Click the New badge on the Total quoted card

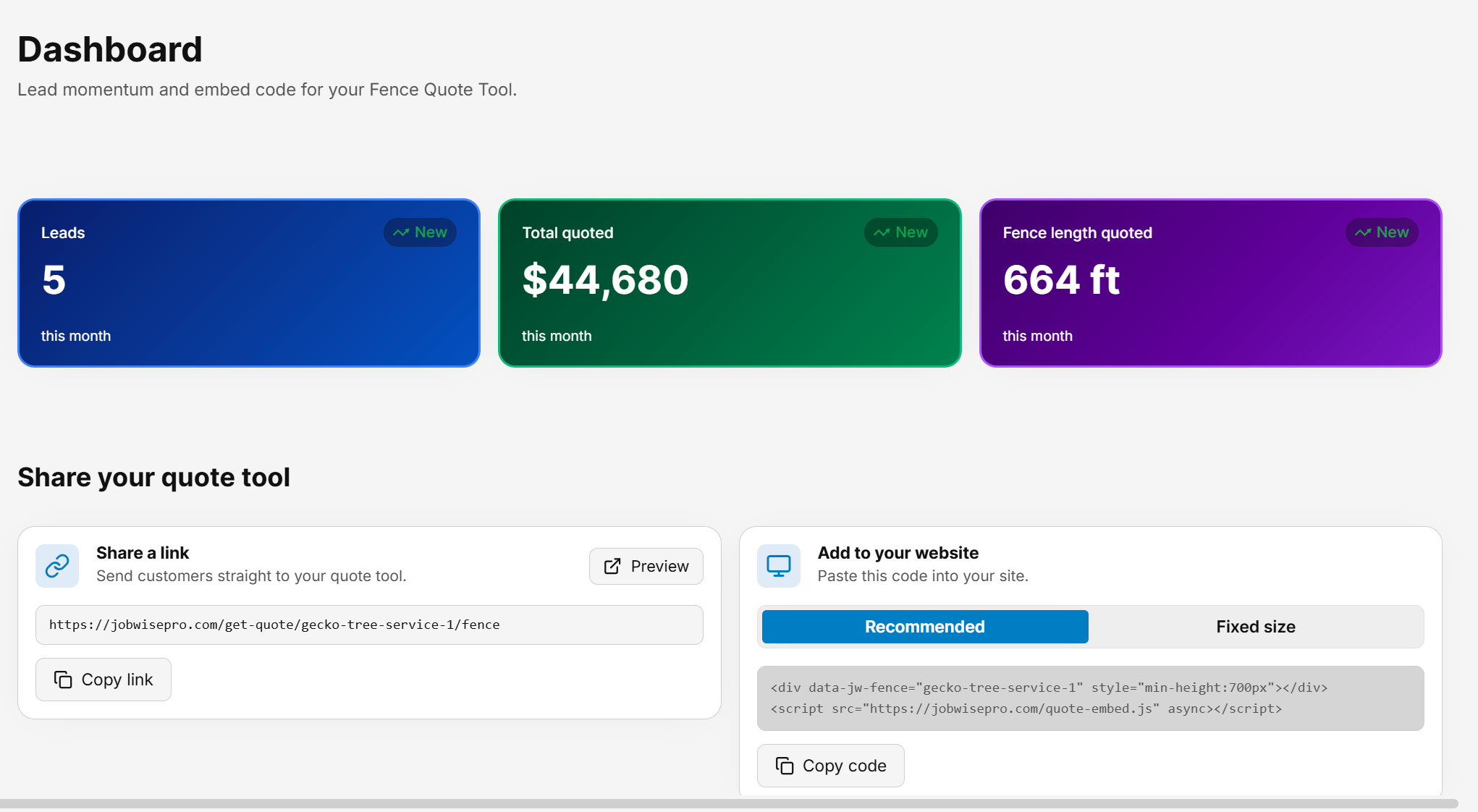[901, 232]
